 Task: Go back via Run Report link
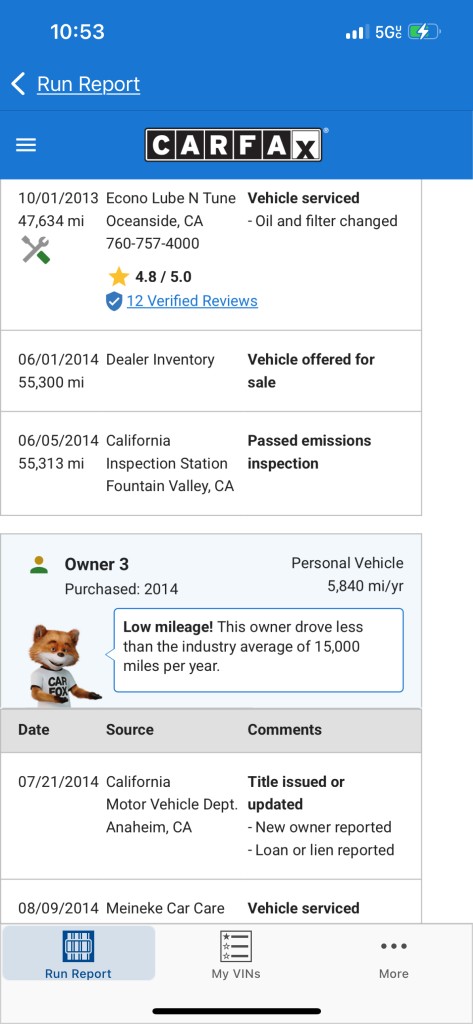pyautogui.click(x=88, y=84)
